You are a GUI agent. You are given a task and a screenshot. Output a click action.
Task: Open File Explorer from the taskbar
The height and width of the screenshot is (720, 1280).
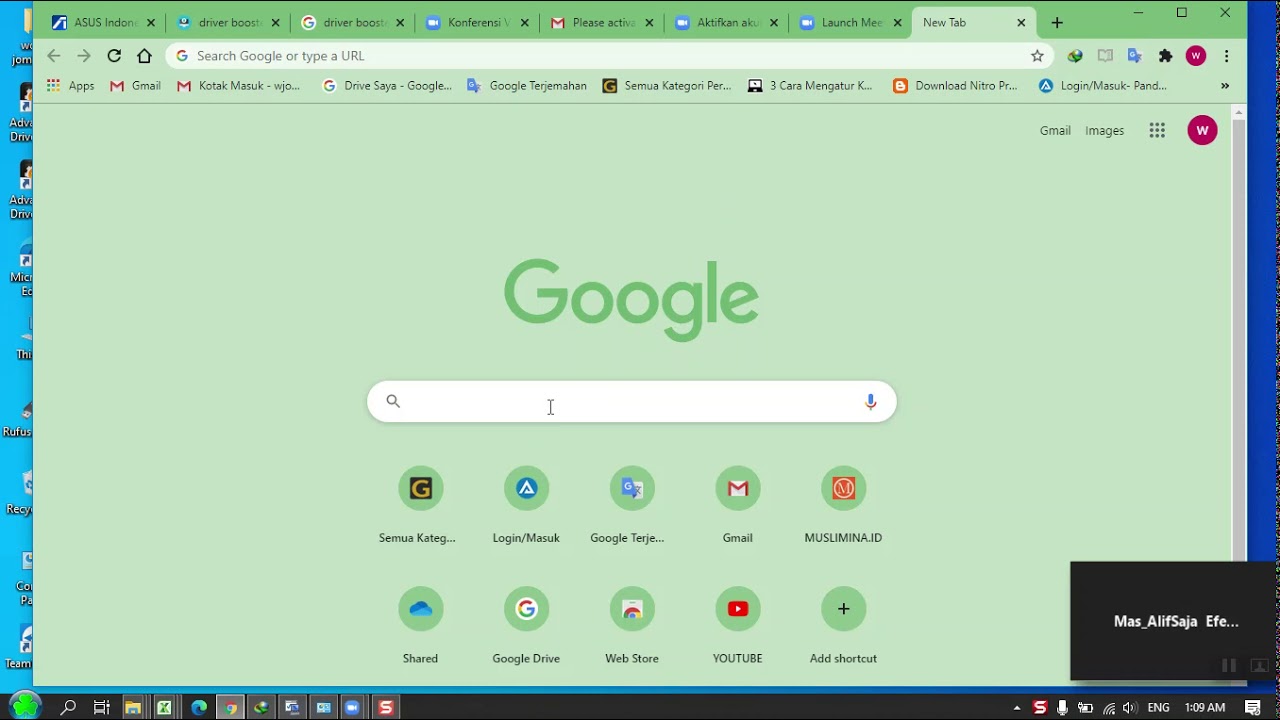132,708
